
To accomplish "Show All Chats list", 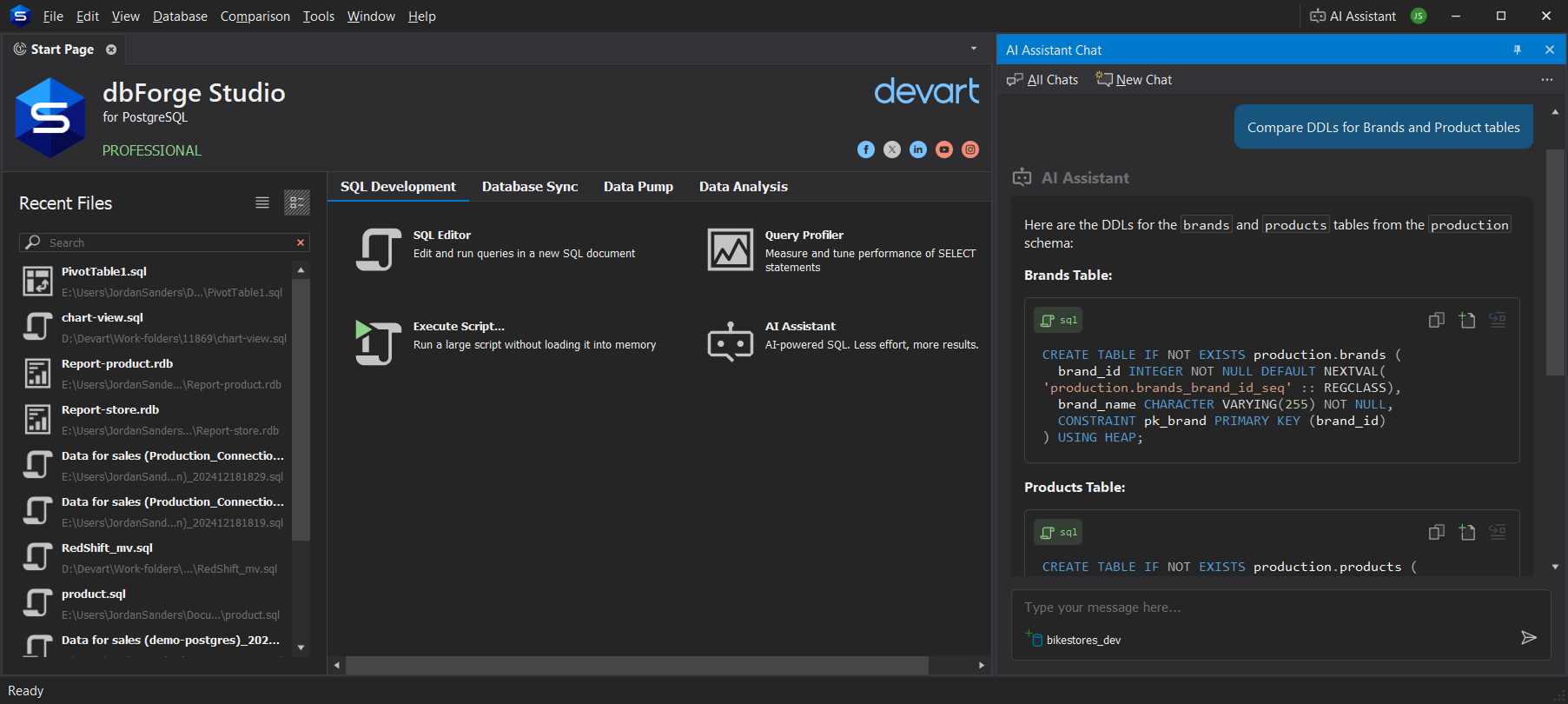I will click(x=1042, y=80).
